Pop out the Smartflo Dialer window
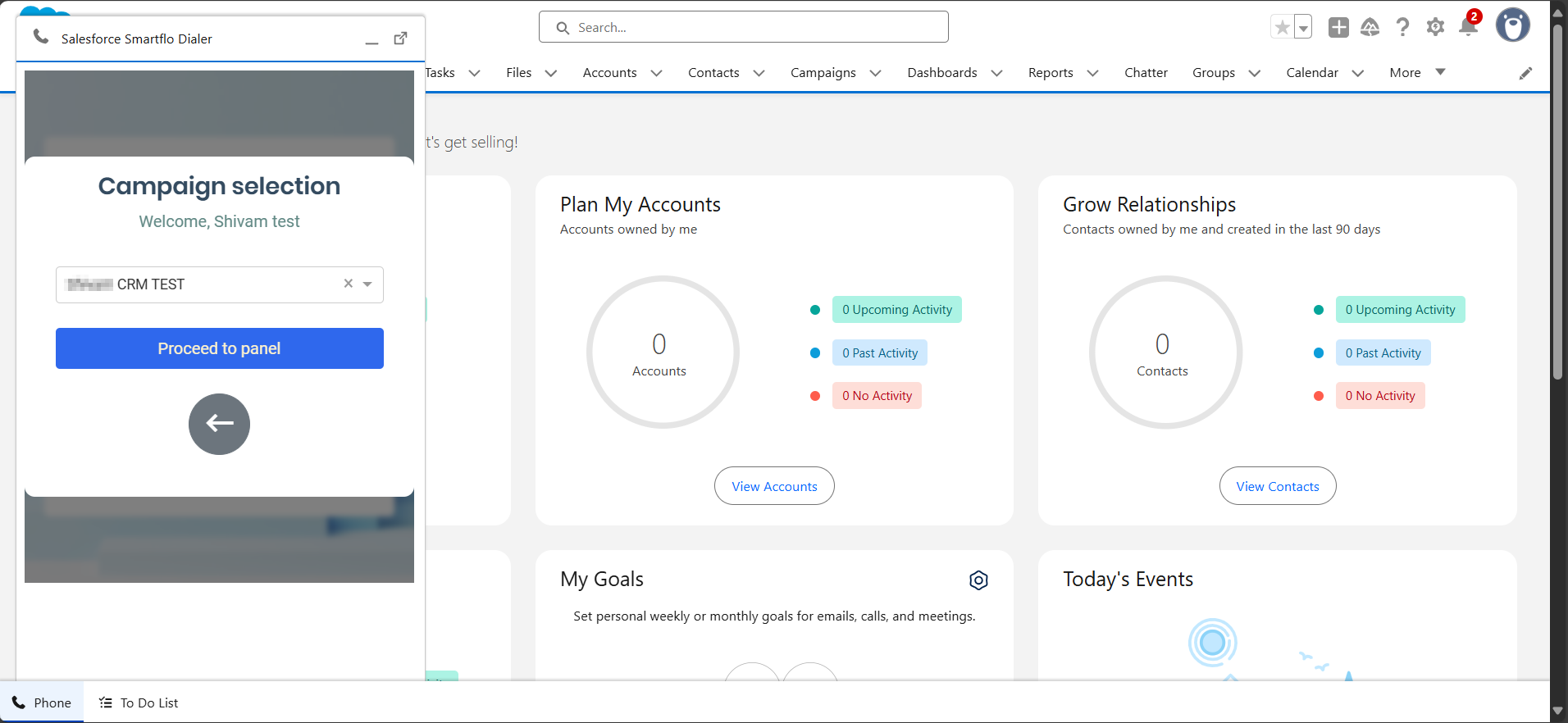Image resolution: width=1568 pixels, height=723 pixels. coord(400,39)
